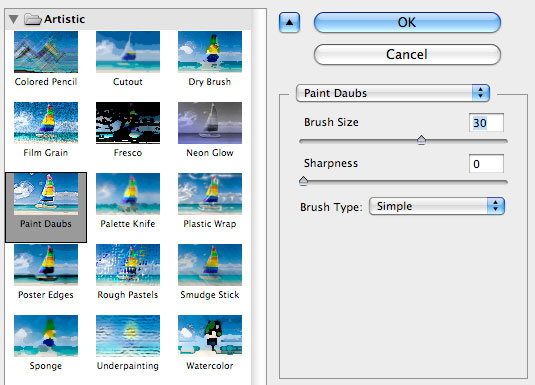Collapse the Artistic folder disclosure triangle
The width and height of the screenshot is (535, 385).
tap(13, 19)
